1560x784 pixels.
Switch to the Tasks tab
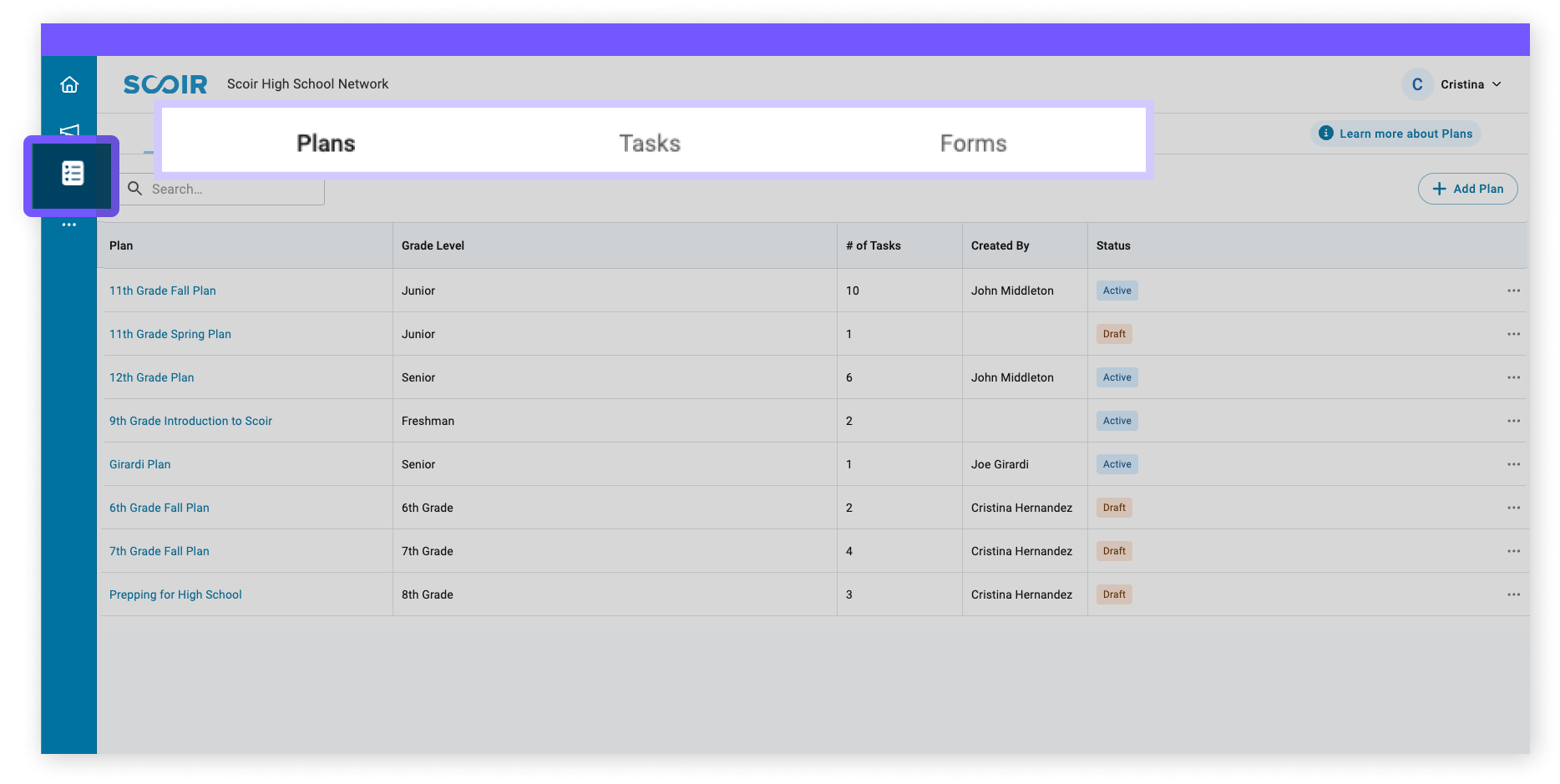(x=650, y=144)
